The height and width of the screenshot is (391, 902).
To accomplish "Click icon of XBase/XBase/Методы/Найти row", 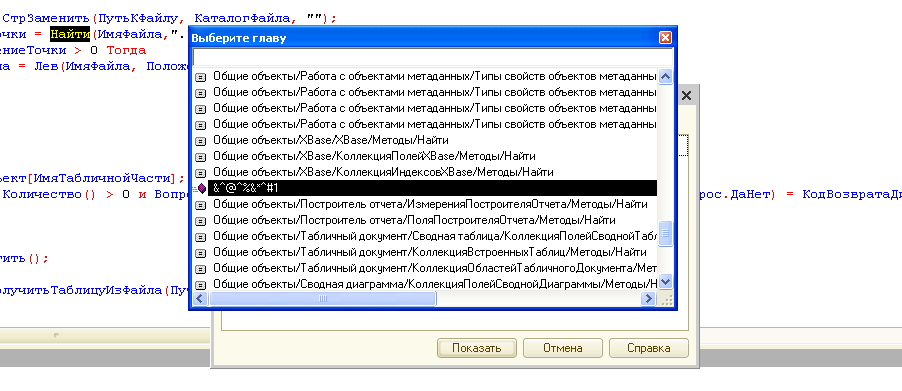I will point(200,140).
